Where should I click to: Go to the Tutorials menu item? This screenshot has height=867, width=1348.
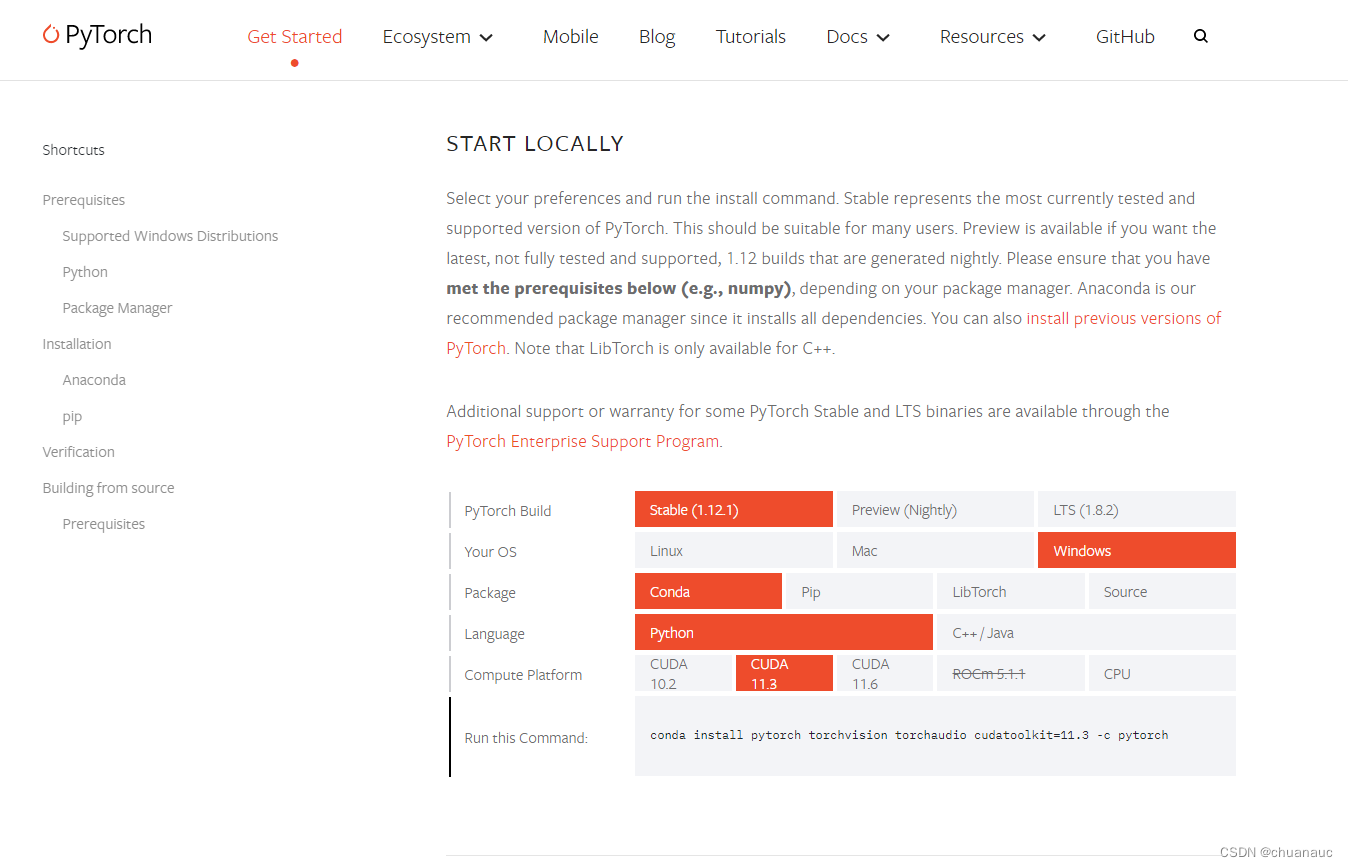pyautogui.click(x=751, y=37)
